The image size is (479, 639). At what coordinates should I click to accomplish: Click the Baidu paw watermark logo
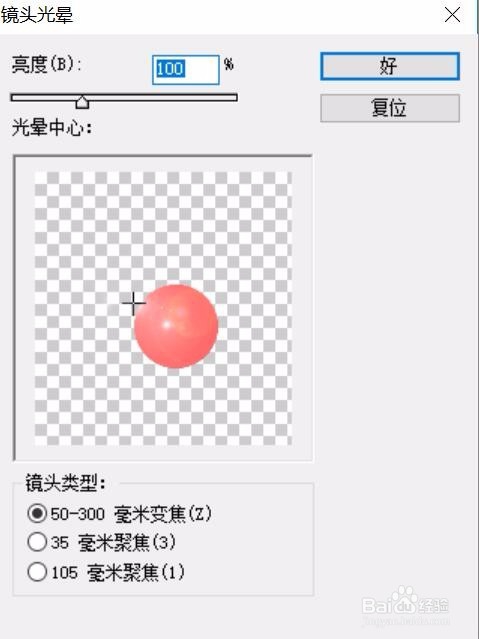[404, 597]
